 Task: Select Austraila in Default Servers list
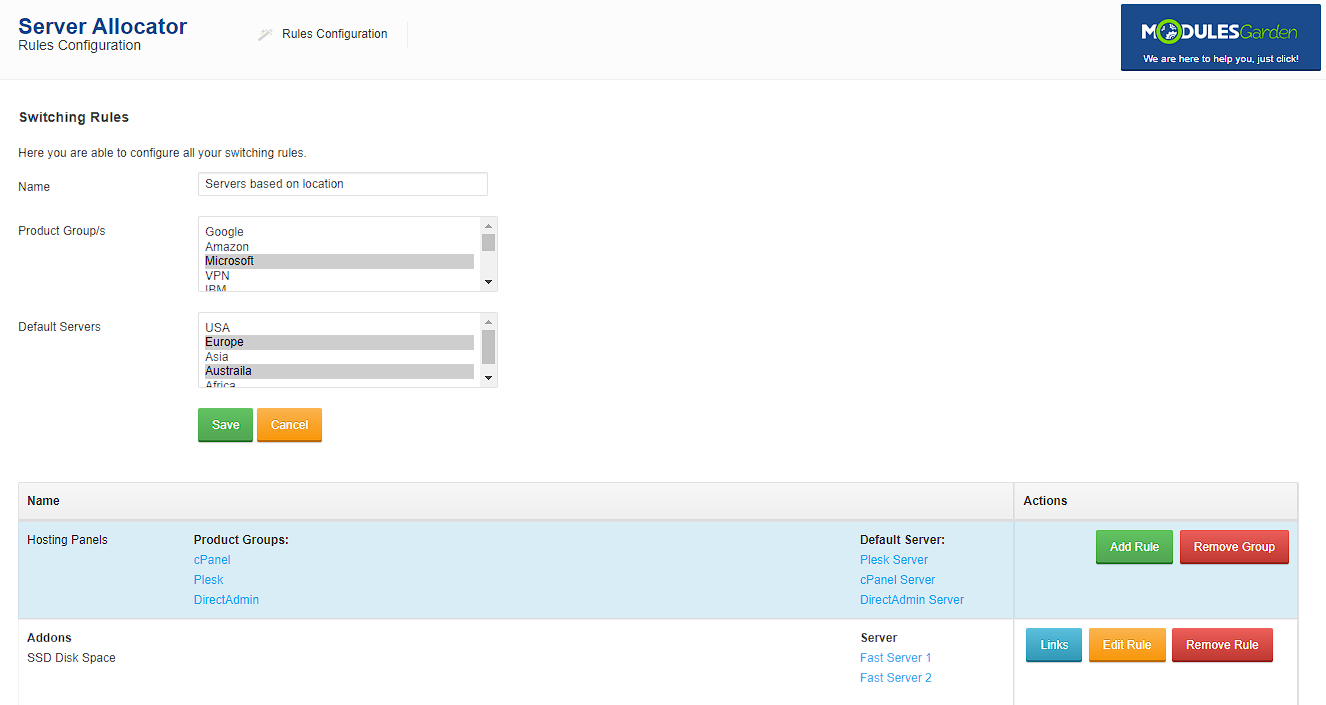click(x=339, y=371)
